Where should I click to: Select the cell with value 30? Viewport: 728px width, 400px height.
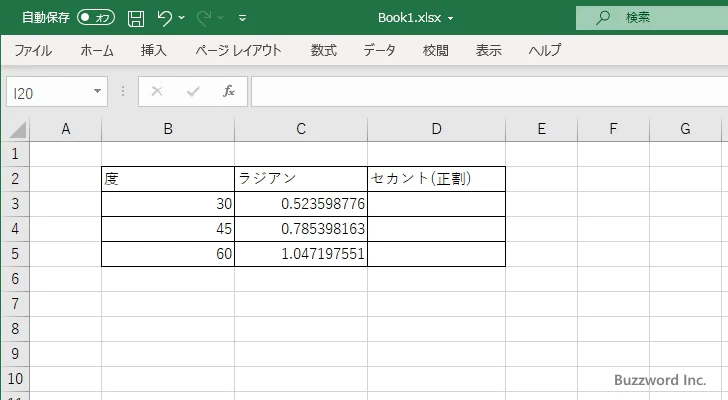click(168, 204)
